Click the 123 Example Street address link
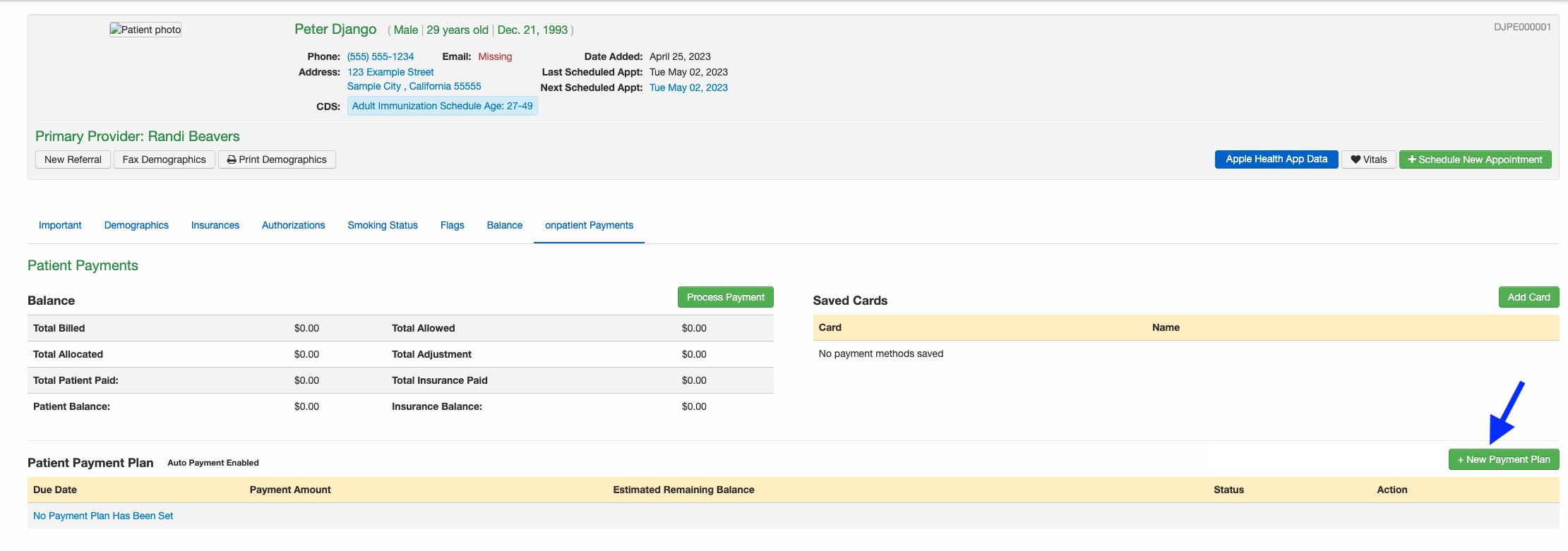The image size is (1568, 551). click(x=390, y=72)
